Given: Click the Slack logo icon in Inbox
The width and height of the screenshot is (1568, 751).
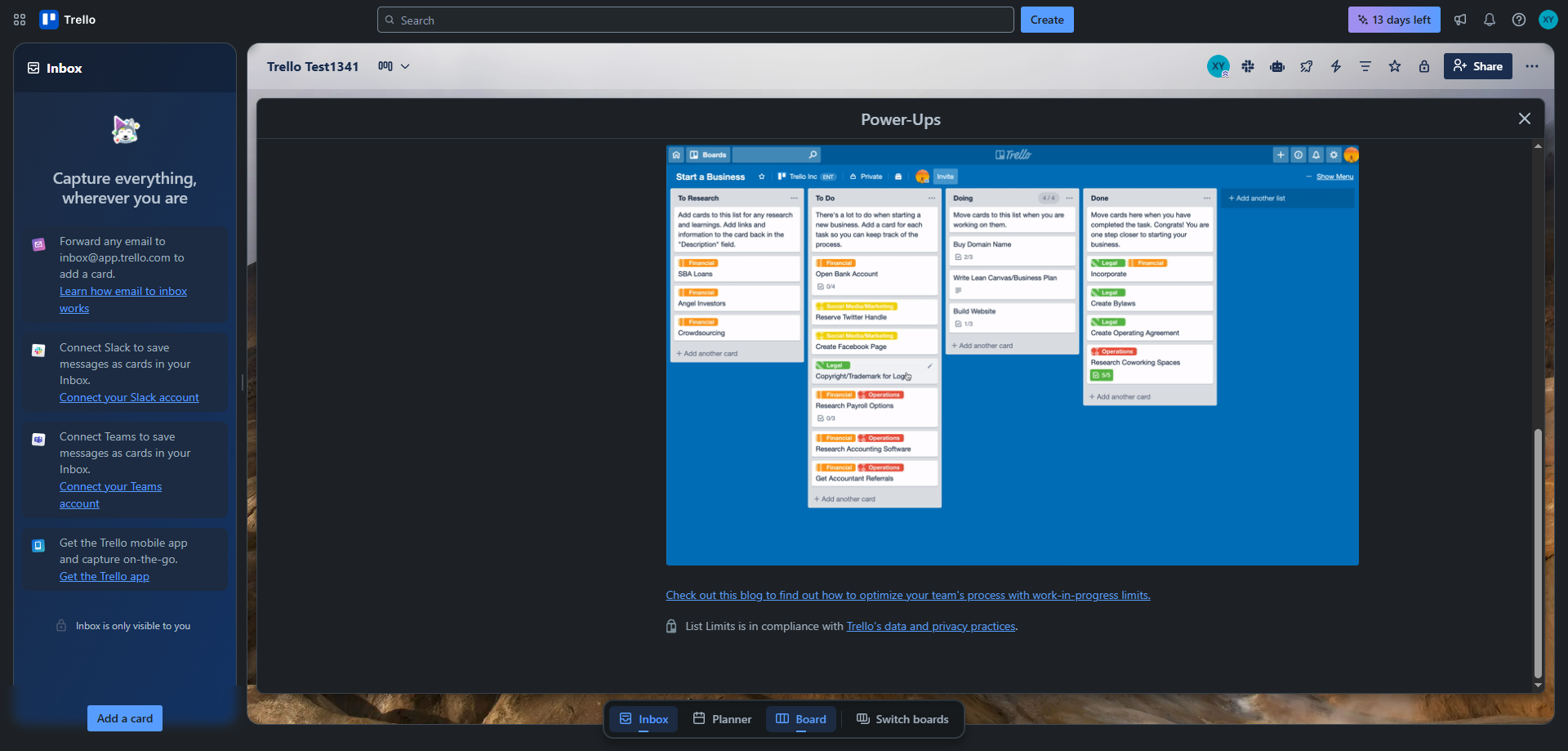Looking at the screenshot, I should click(38, 351).
